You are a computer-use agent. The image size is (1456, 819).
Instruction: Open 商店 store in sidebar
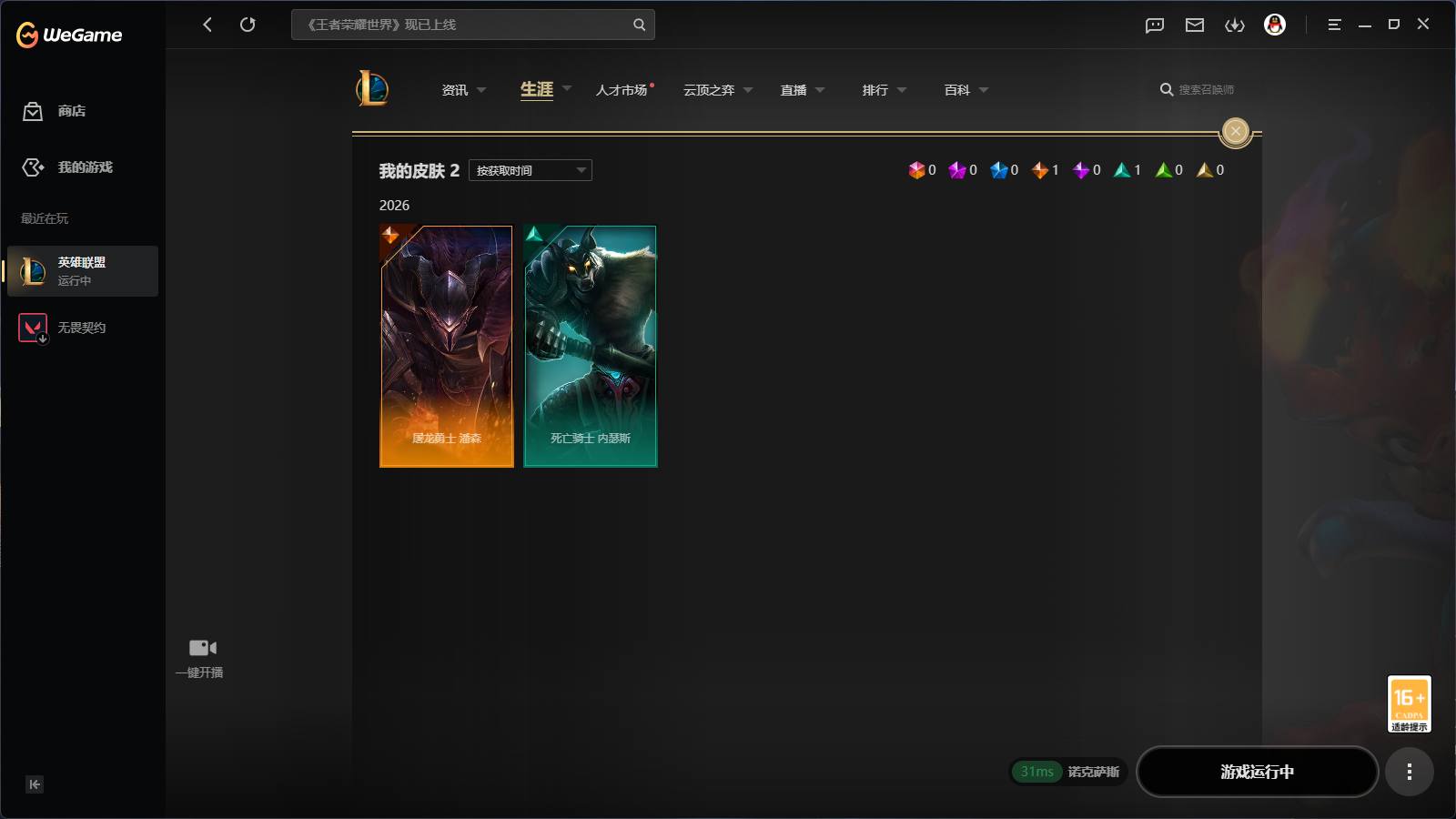[71, 111]
